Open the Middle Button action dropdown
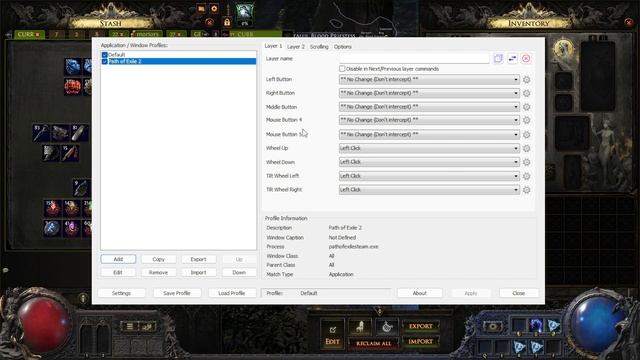Image resolution: width=640 pixels, height=360 pixels. coord(429,107)
